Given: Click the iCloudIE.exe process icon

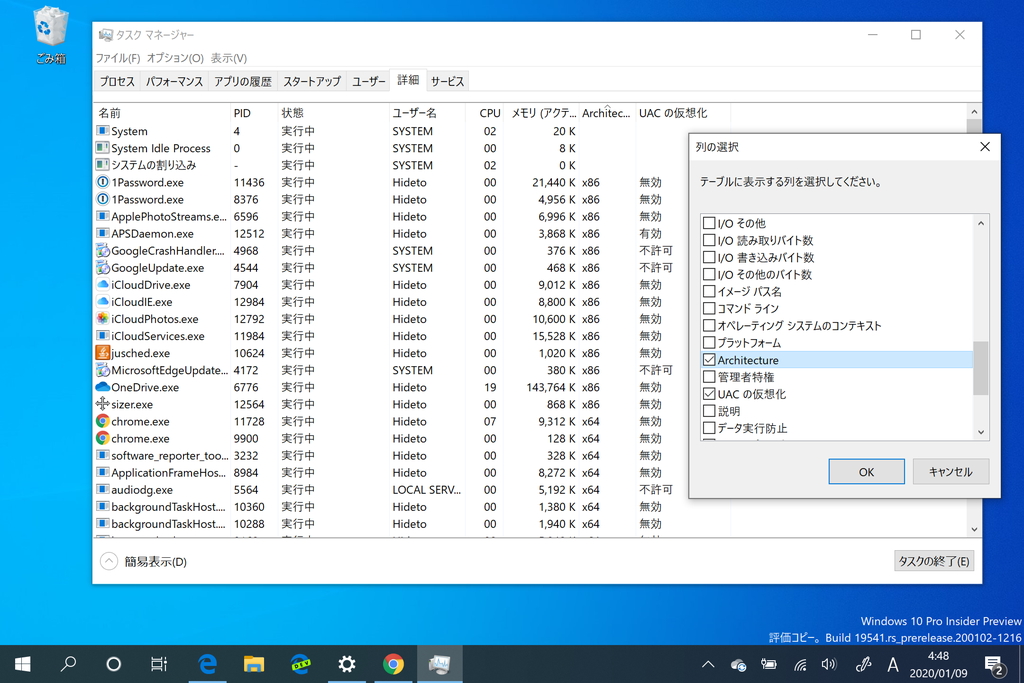Looking at the screenshot, I should point(103,302).
